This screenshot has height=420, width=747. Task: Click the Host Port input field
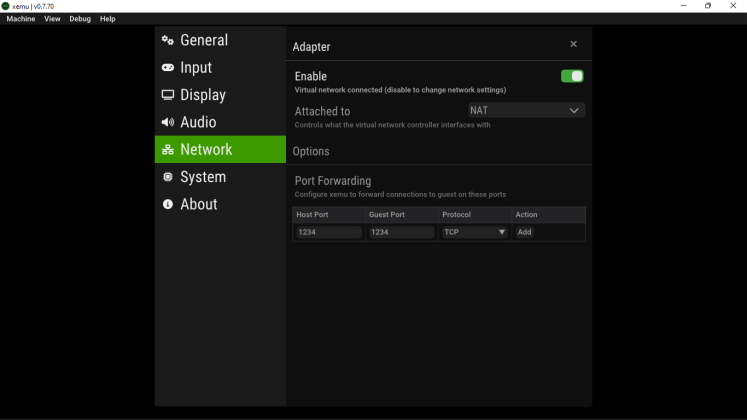328,232
